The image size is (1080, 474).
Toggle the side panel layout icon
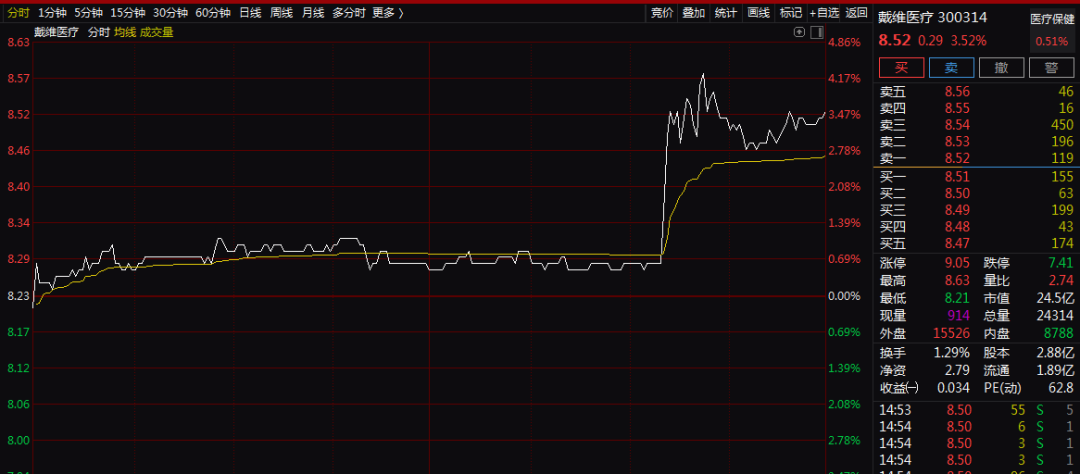click(817, 32)
